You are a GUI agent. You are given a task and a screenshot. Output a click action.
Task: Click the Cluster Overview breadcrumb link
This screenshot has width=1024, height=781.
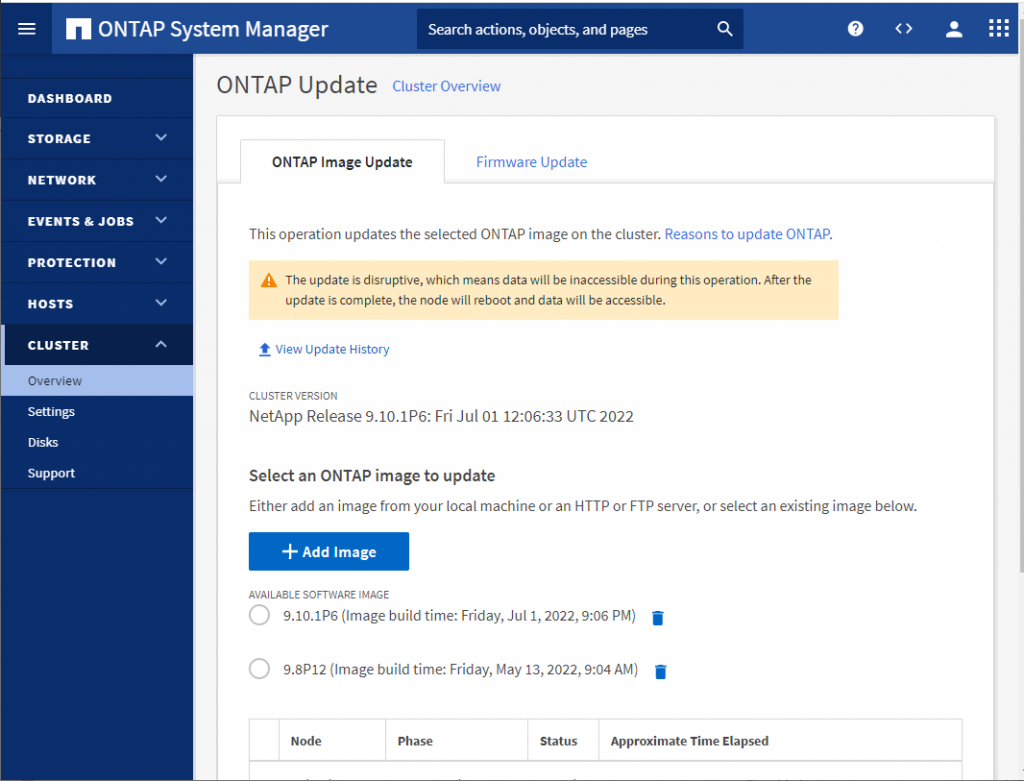click(x=446, y=86)
